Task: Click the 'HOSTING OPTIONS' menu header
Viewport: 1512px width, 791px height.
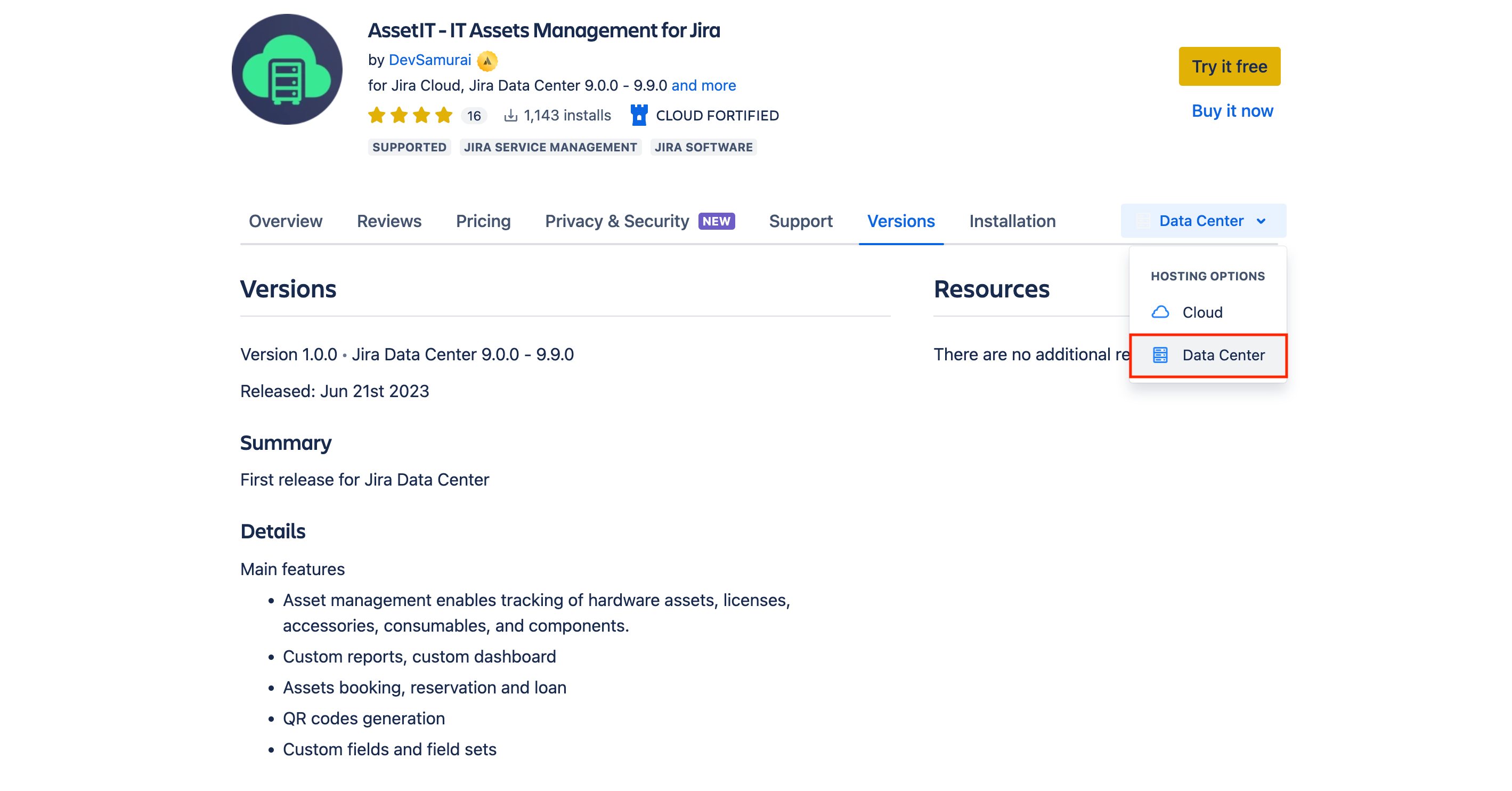Action: point(1207,276)
